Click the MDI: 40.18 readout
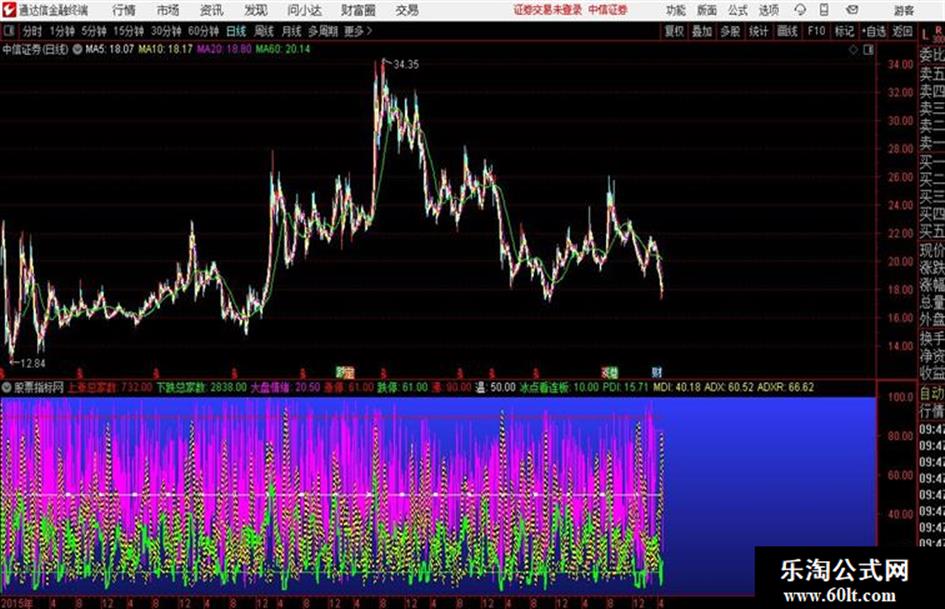This screenshot has height=609, width=945. tap(677, 387)
